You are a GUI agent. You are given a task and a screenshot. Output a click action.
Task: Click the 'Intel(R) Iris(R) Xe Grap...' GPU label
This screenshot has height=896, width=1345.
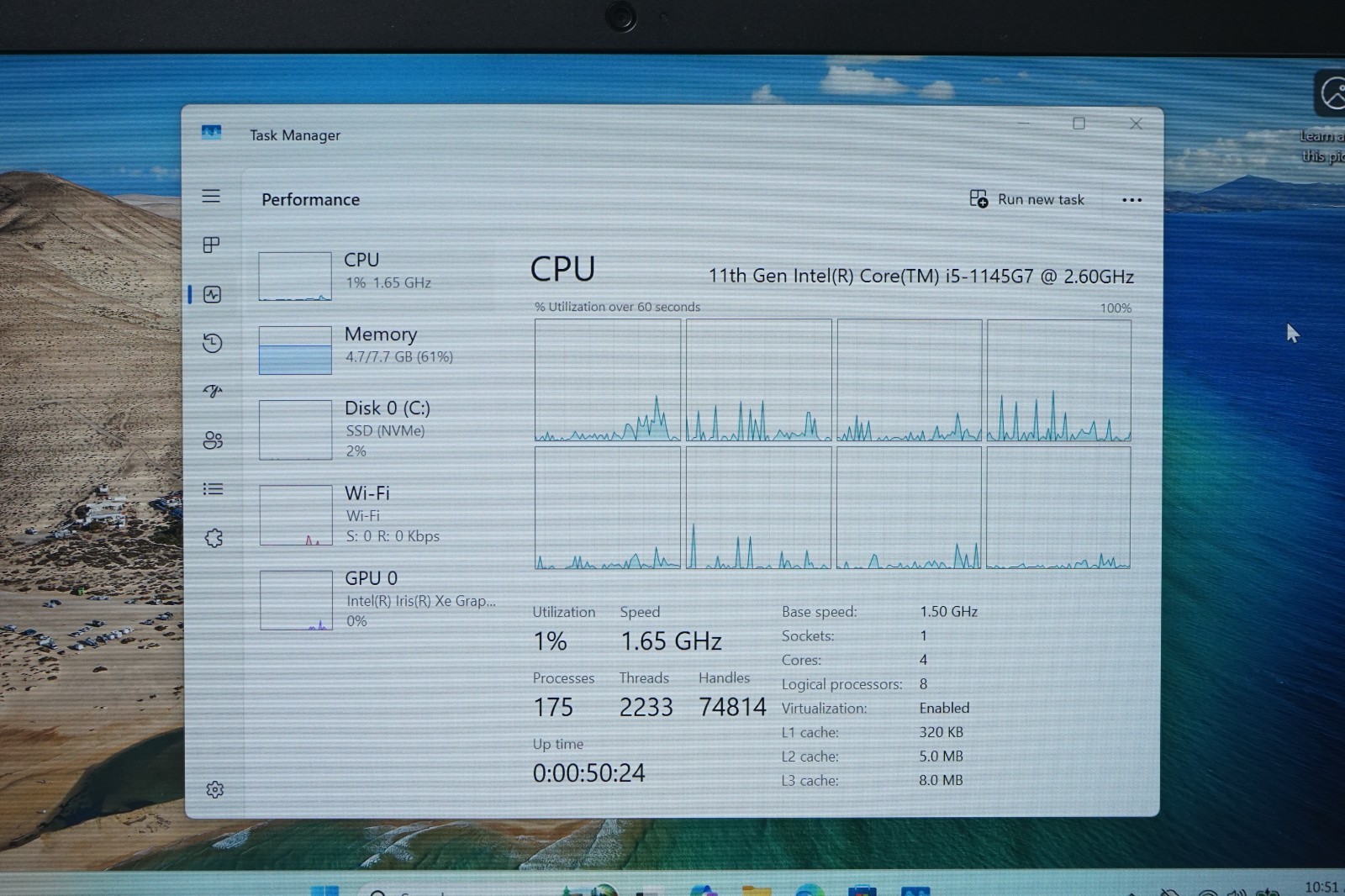[421, 601]
